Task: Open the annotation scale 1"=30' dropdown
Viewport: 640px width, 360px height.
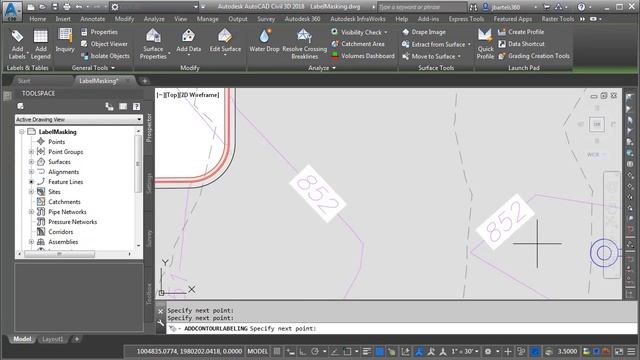Action: (464, 351)
